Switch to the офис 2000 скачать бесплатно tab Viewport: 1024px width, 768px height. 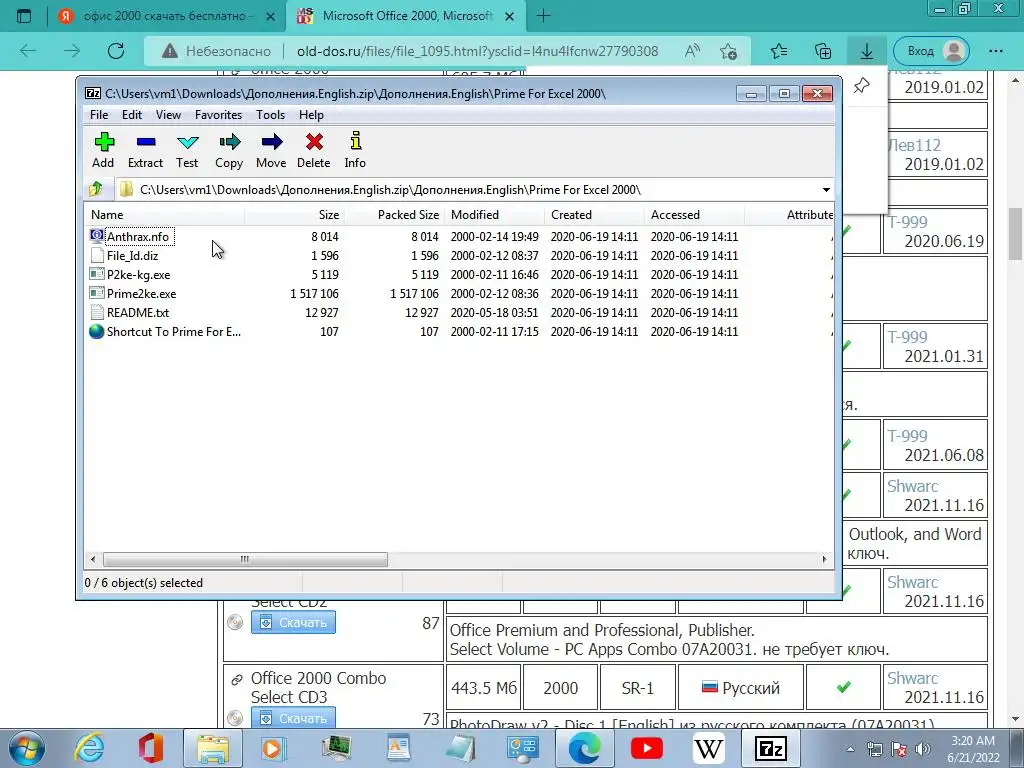pyautogui.click(x=166, y=16)
